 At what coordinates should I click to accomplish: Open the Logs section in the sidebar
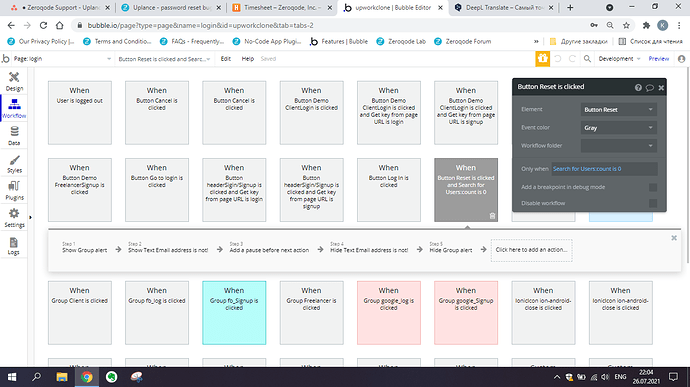click(x=14, y=246)
